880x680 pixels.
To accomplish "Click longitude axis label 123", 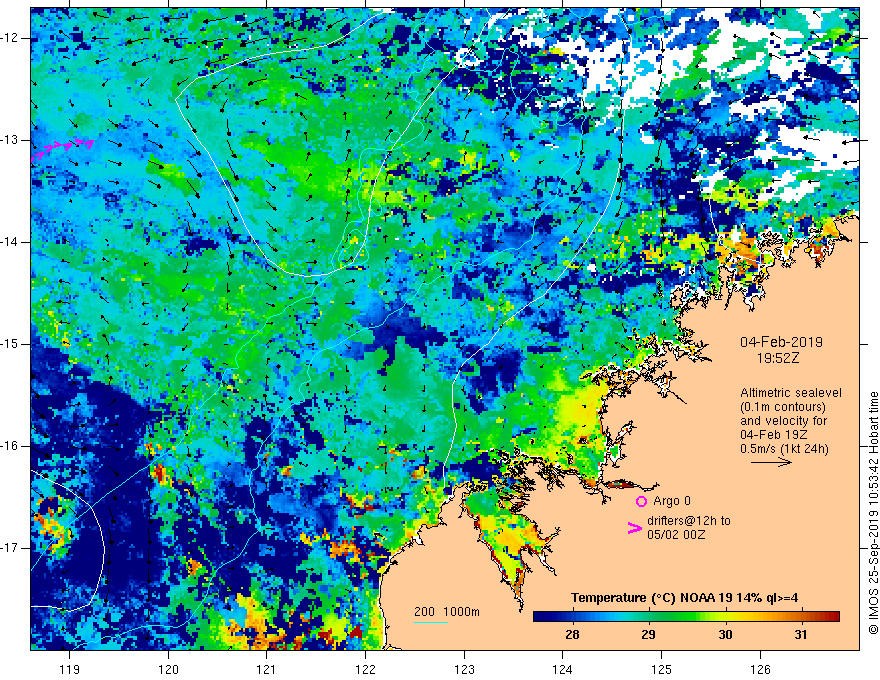I will [x=464, y=669].
